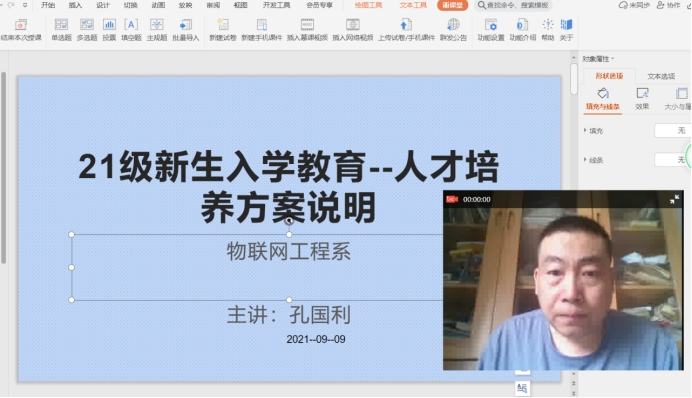Switch to 文本选项 text options tab
Viewport: 692px width, 398px height.
click(661, 76)
